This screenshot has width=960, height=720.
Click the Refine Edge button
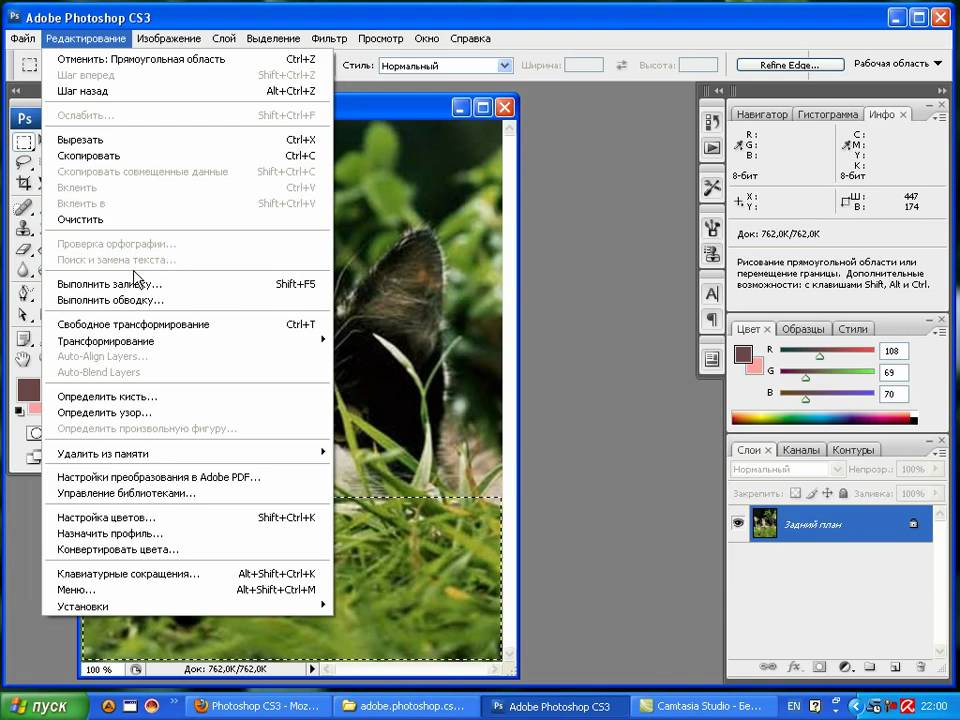790,65
